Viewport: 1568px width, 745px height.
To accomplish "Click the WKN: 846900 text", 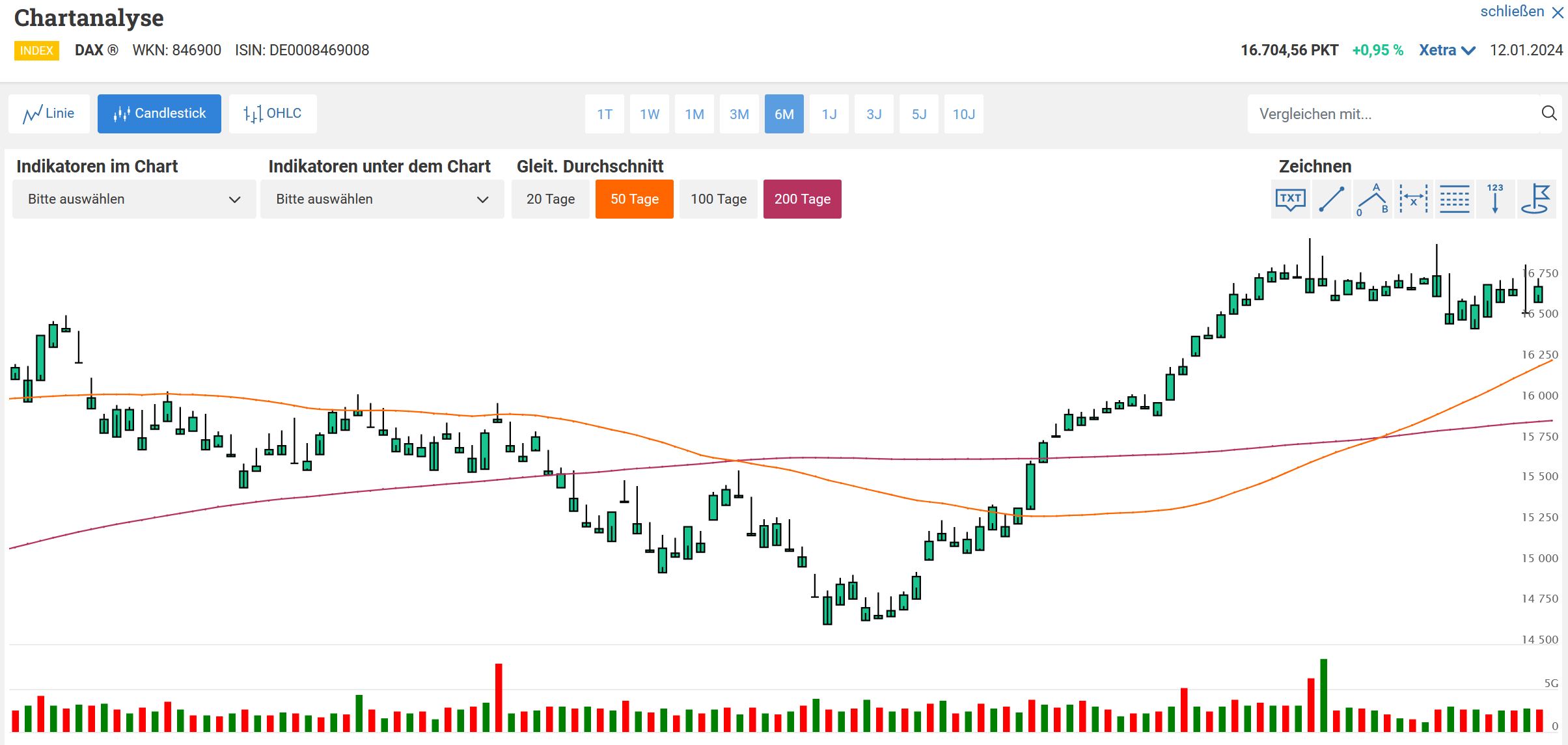I will [x=176, y=50].
